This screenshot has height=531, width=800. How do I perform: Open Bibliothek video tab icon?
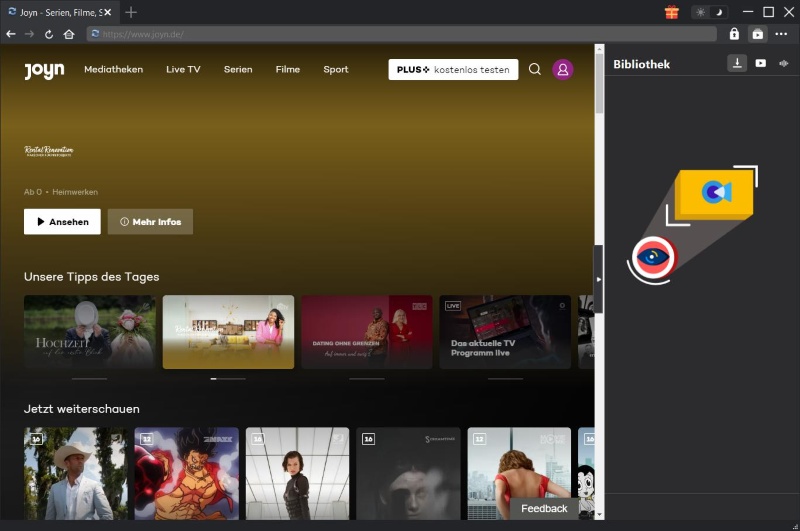click(761, 63)
